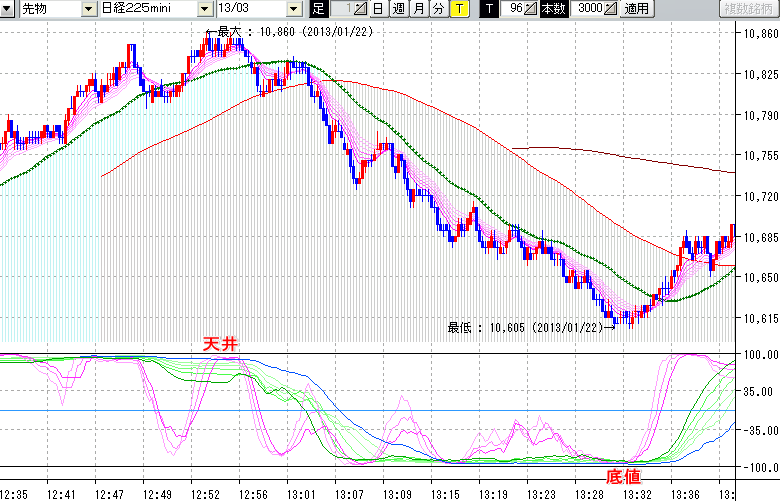780x501 pixels.
Task: Select the 日 (daily) timeframe button
Action: pyautogui.click(x=377, y=9)
